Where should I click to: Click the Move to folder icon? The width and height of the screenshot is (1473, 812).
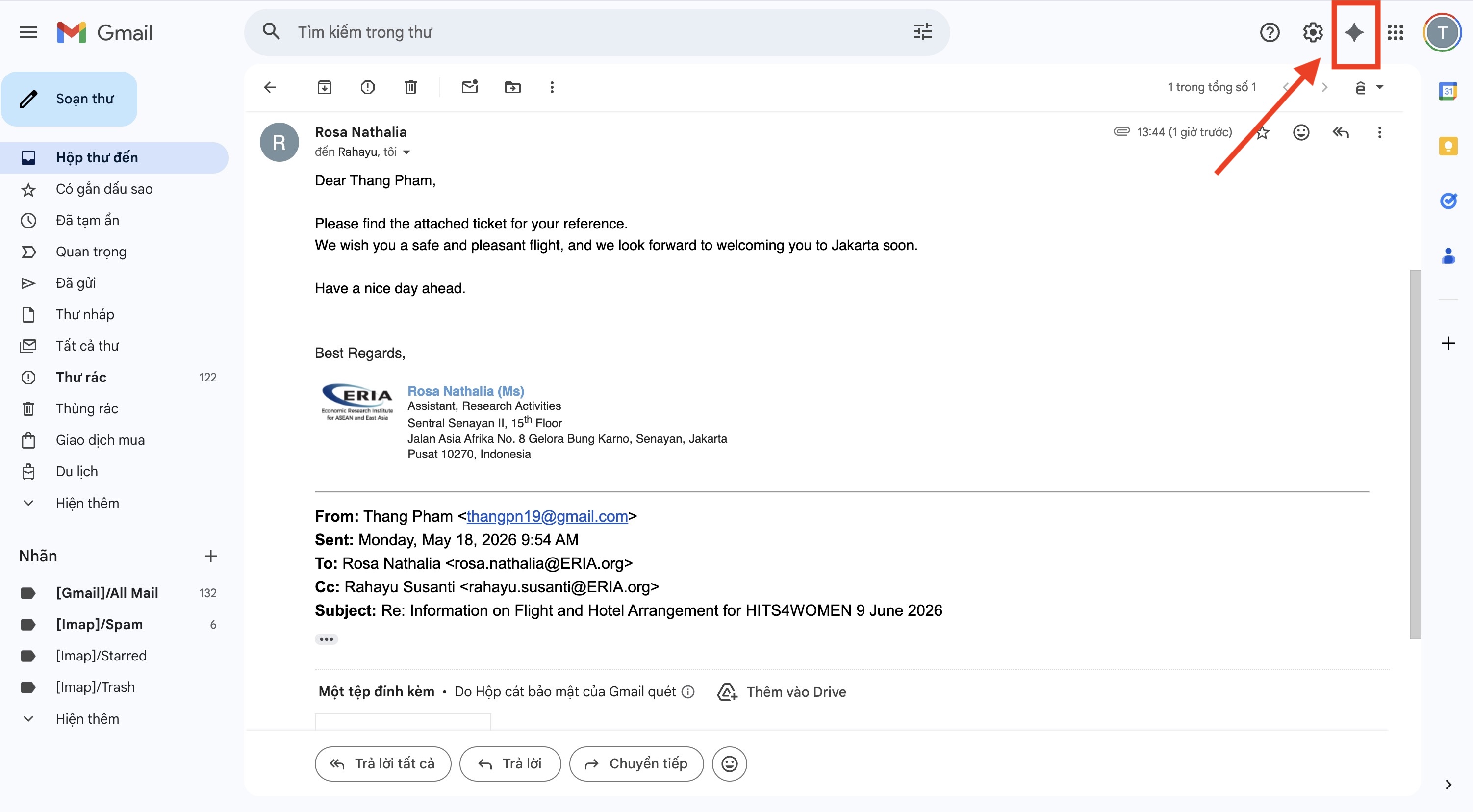coord(512,87)
